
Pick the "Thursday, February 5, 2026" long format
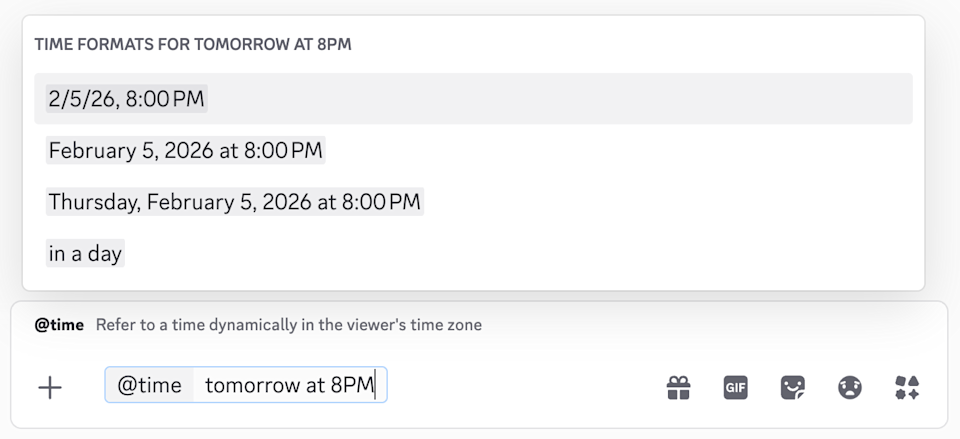click(x=234, y=202)
